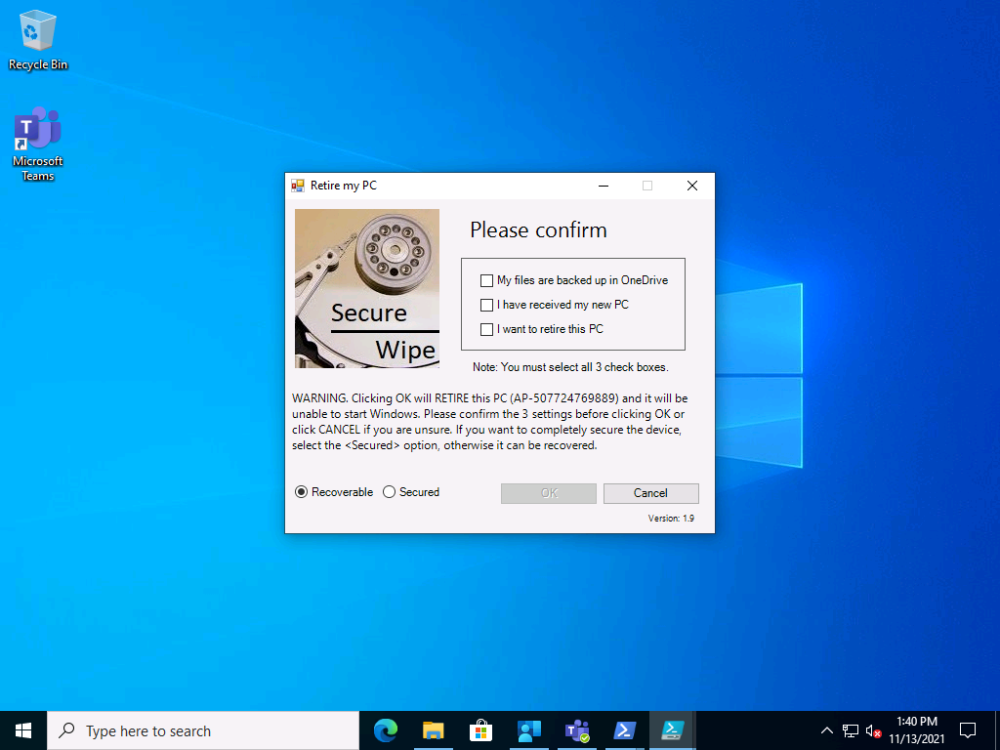The image size is (1000, 750).
Task: Select the Microsoft Teams desktop shortcut
Action: 38,145
